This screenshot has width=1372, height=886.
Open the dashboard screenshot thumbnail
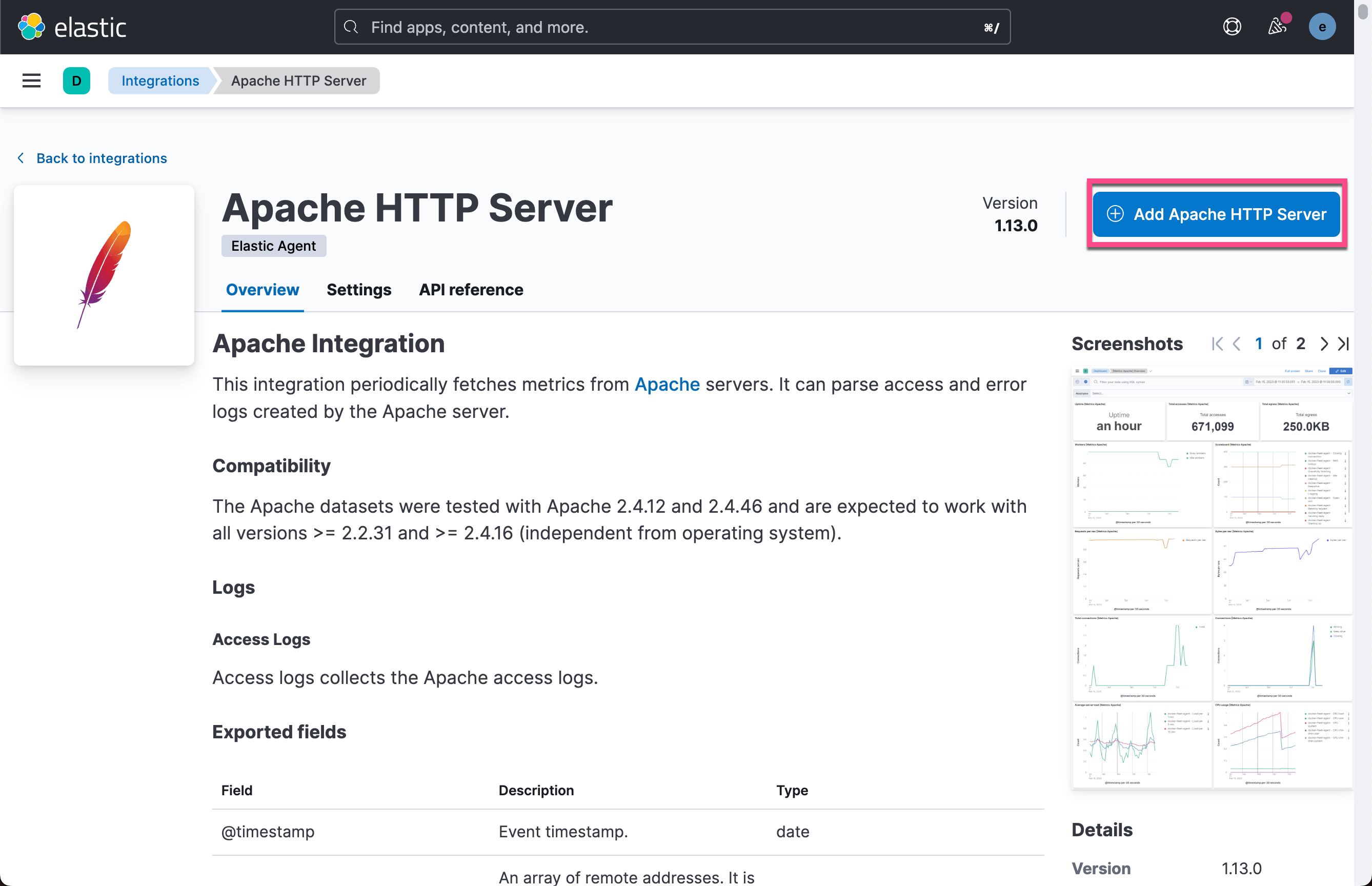(x=1212, y=577)
